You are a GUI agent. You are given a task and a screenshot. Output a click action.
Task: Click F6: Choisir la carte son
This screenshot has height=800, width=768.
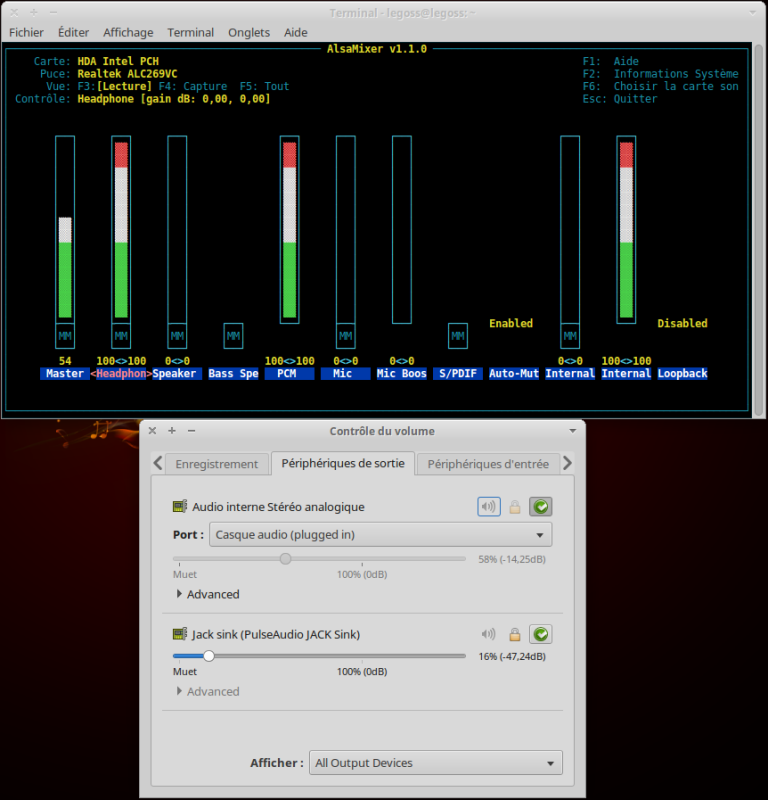point(660,86)
